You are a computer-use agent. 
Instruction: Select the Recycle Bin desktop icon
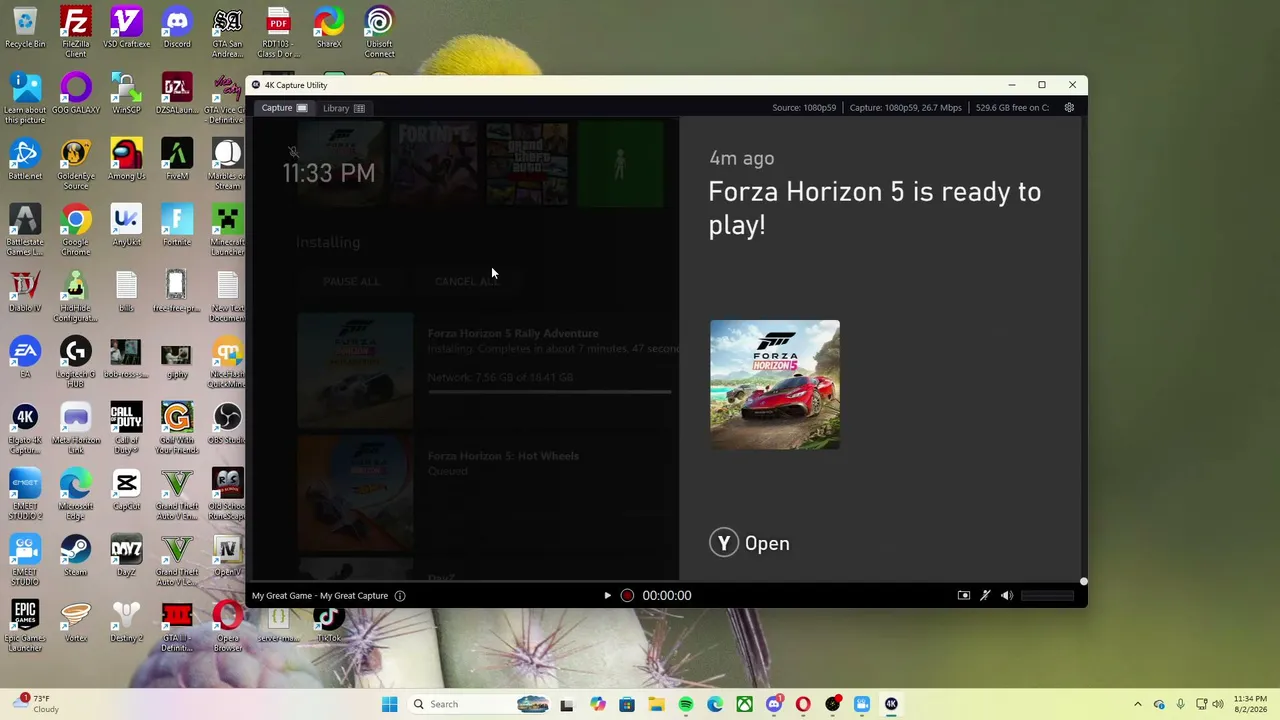tap(25, 28)
